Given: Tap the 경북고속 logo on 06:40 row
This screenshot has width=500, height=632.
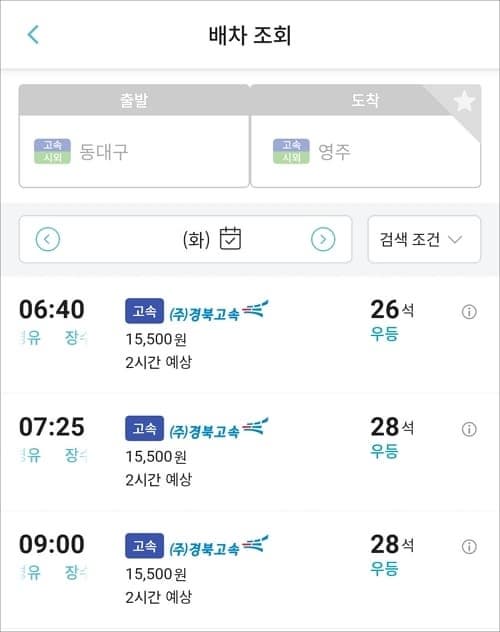Looking at the screenshot, I should (219, 311).
